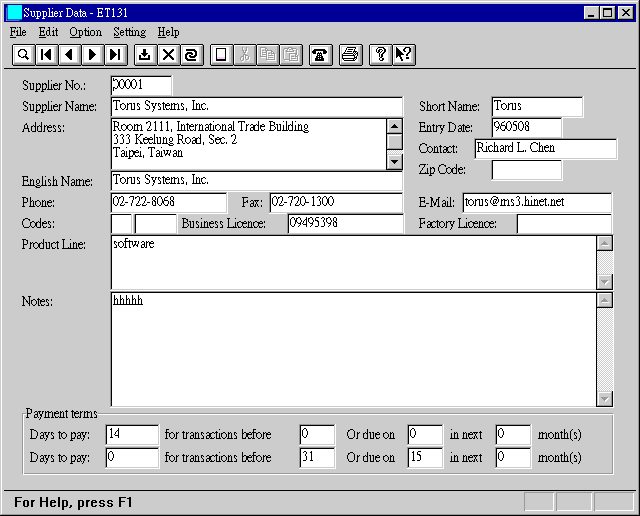Click the telephone toolbar icon
Image resolution: width=640 pixels, height=516 pixels.
click(320, 55)
